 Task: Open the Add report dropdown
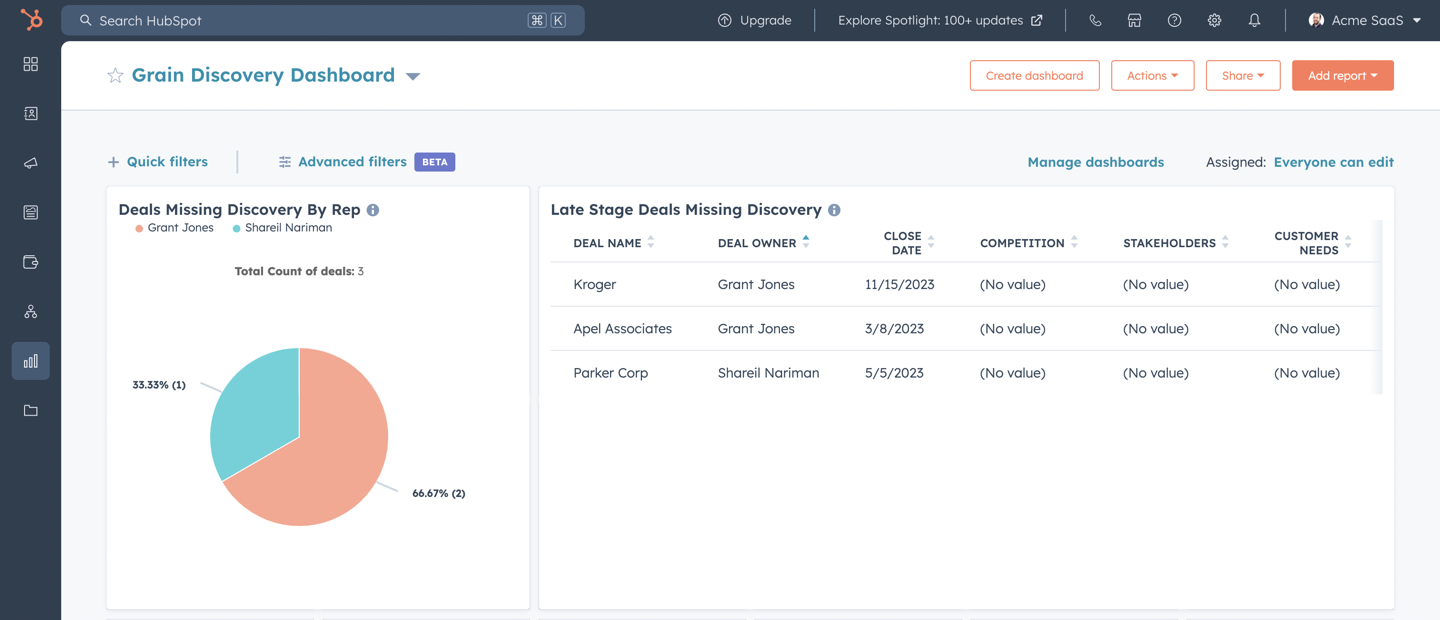[x=1342, y=75]
